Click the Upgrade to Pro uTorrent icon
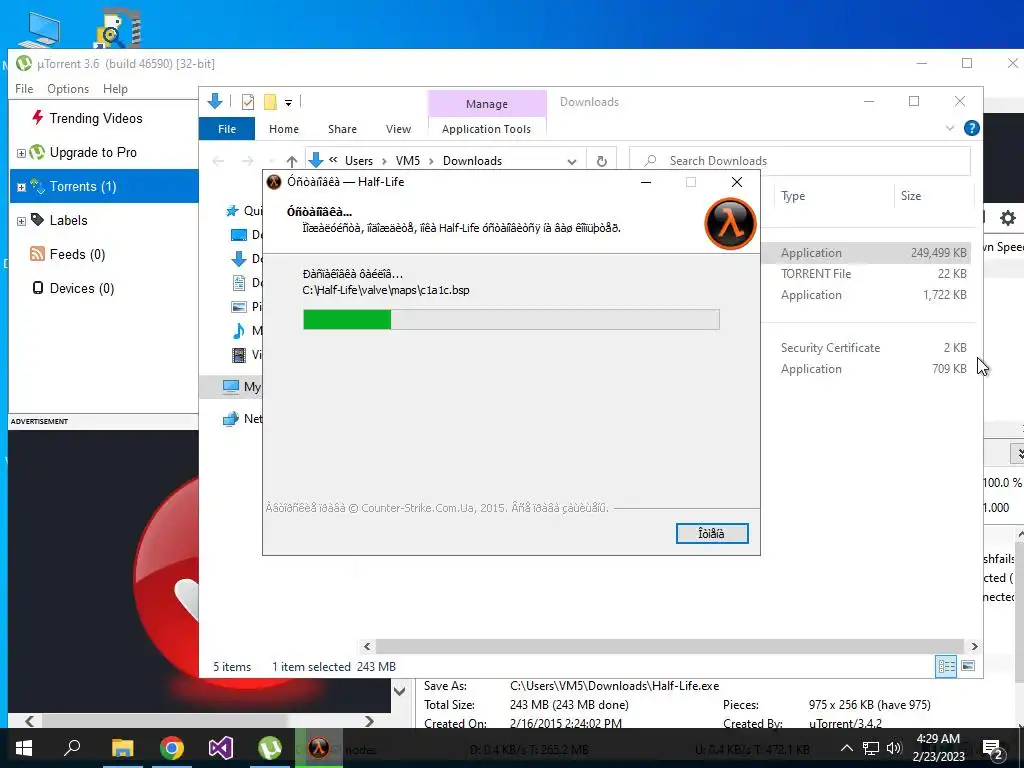This screenshot has width=1024, height=768. click(x=37, y=152)
